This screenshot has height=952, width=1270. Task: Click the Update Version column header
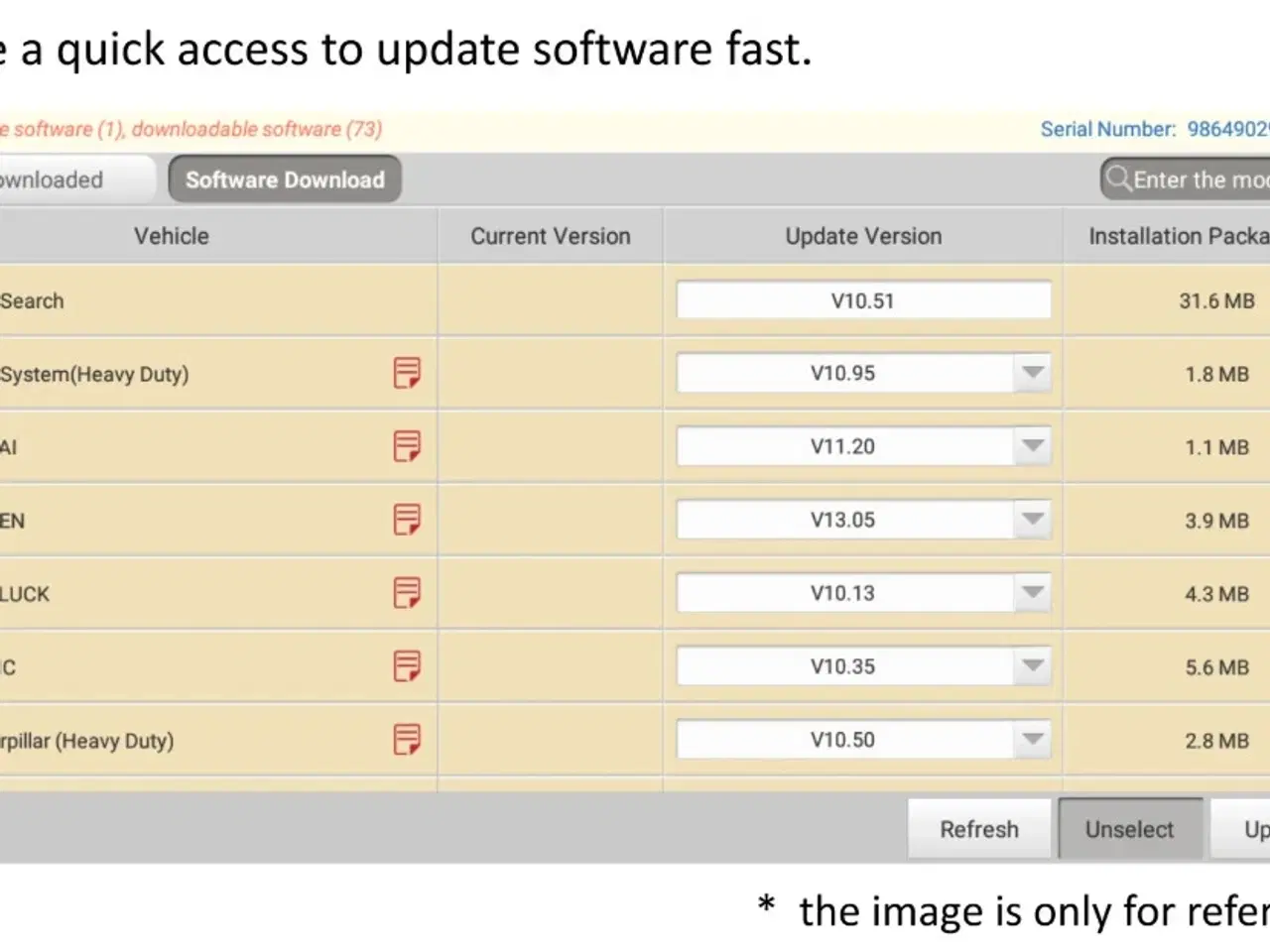pyautogui.click(x=863, y=236)
